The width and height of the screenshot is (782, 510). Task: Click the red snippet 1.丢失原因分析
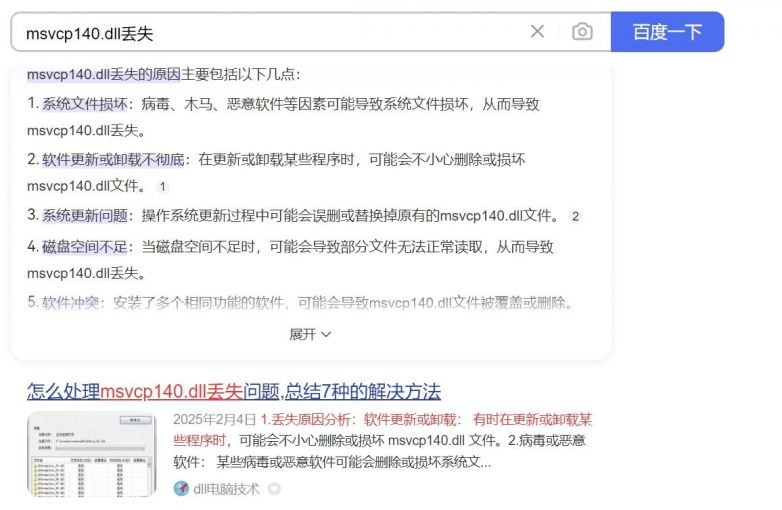tap(308, 420)
